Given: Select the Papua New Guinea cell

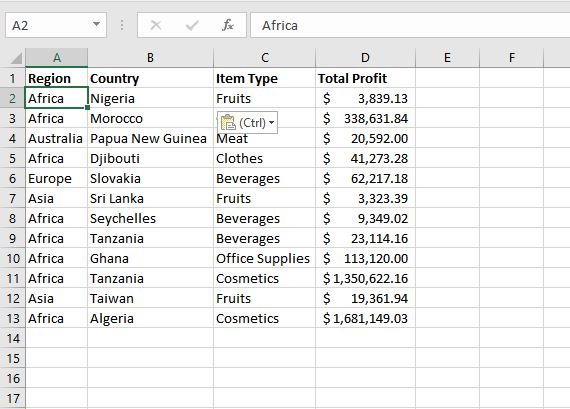Looking at the screenshot, I should coord(150,139).
